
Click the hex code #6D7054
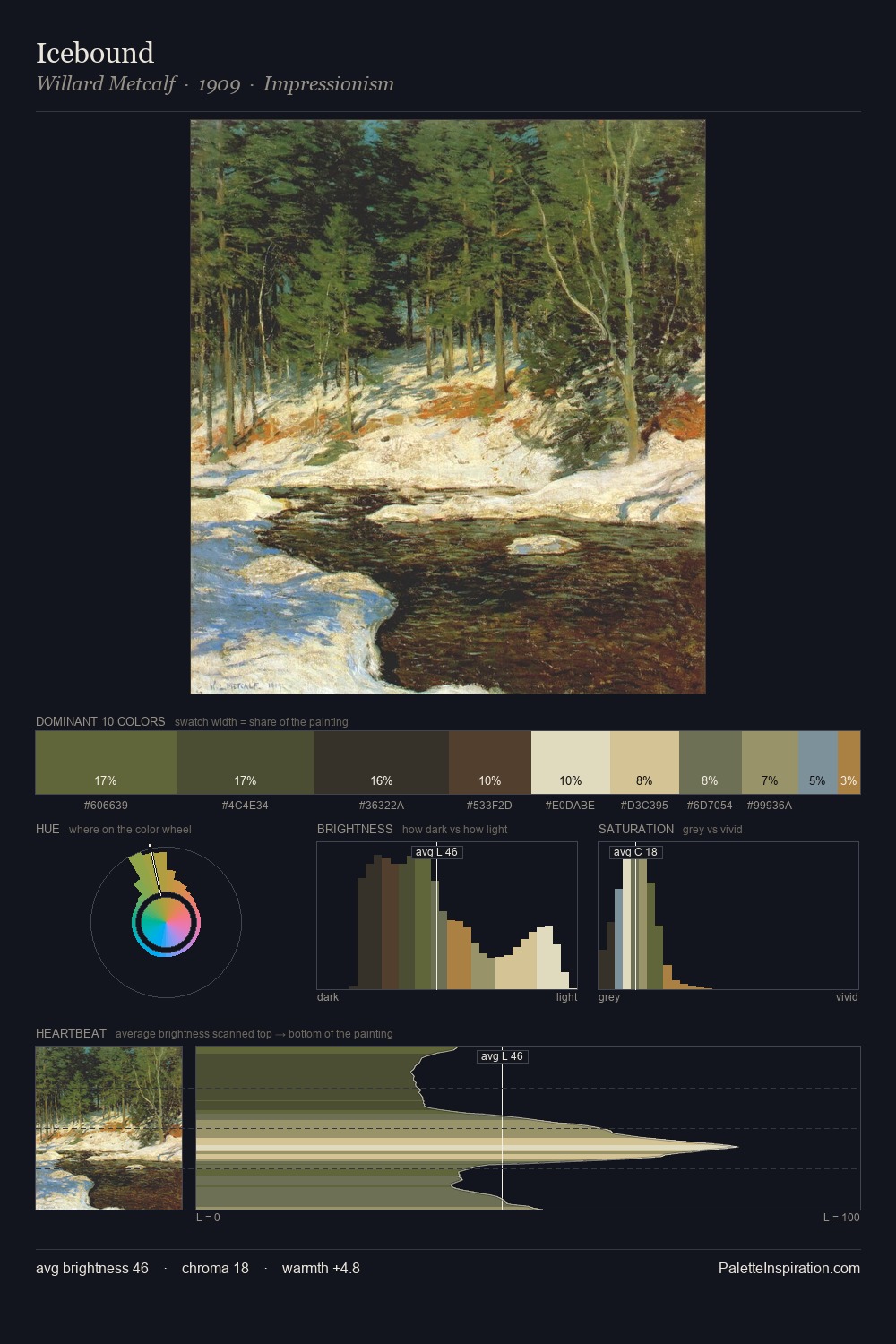point(710,806)
